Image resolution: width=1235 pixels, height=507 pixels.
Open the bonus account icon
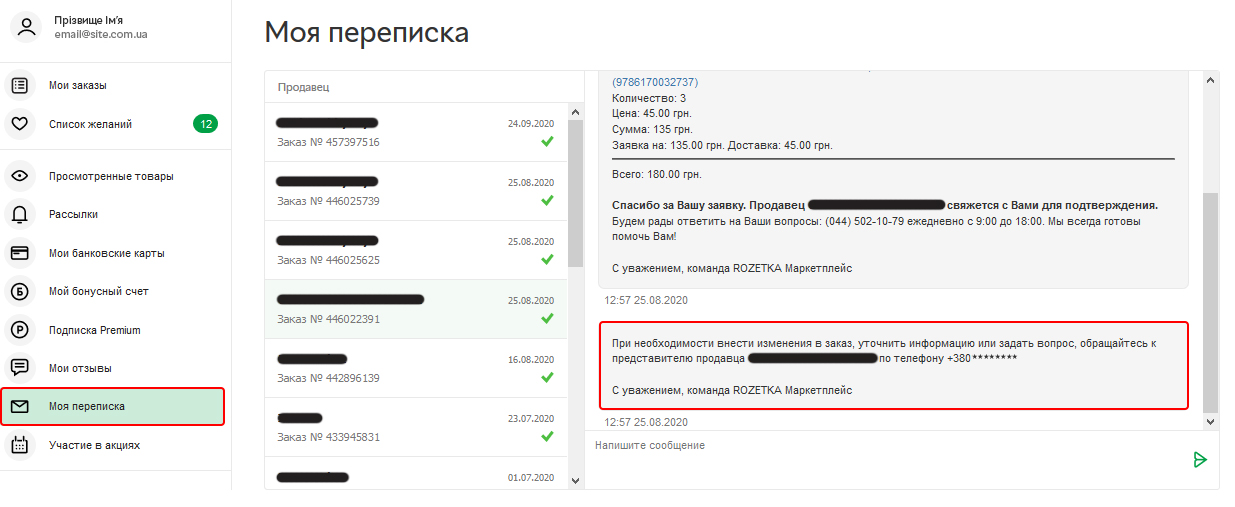coord(19,291)
